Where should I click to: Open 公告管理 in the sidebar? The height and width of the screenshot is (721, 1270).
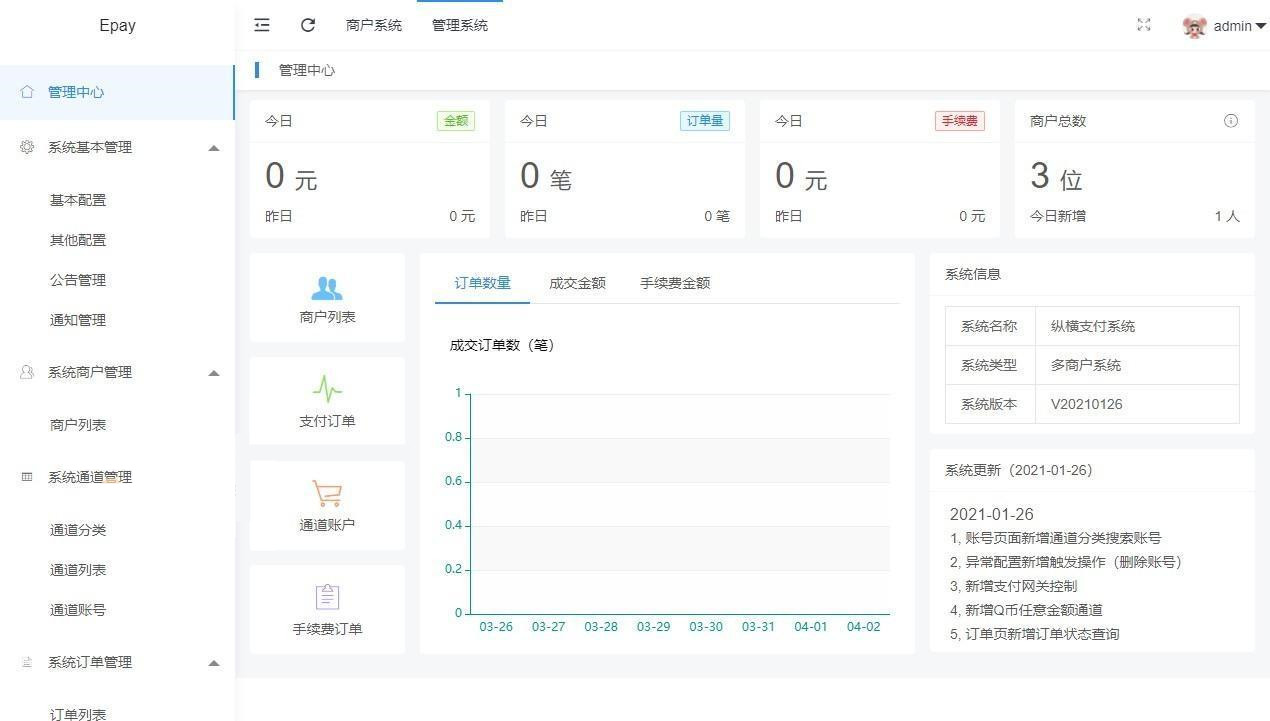point(78,280)
